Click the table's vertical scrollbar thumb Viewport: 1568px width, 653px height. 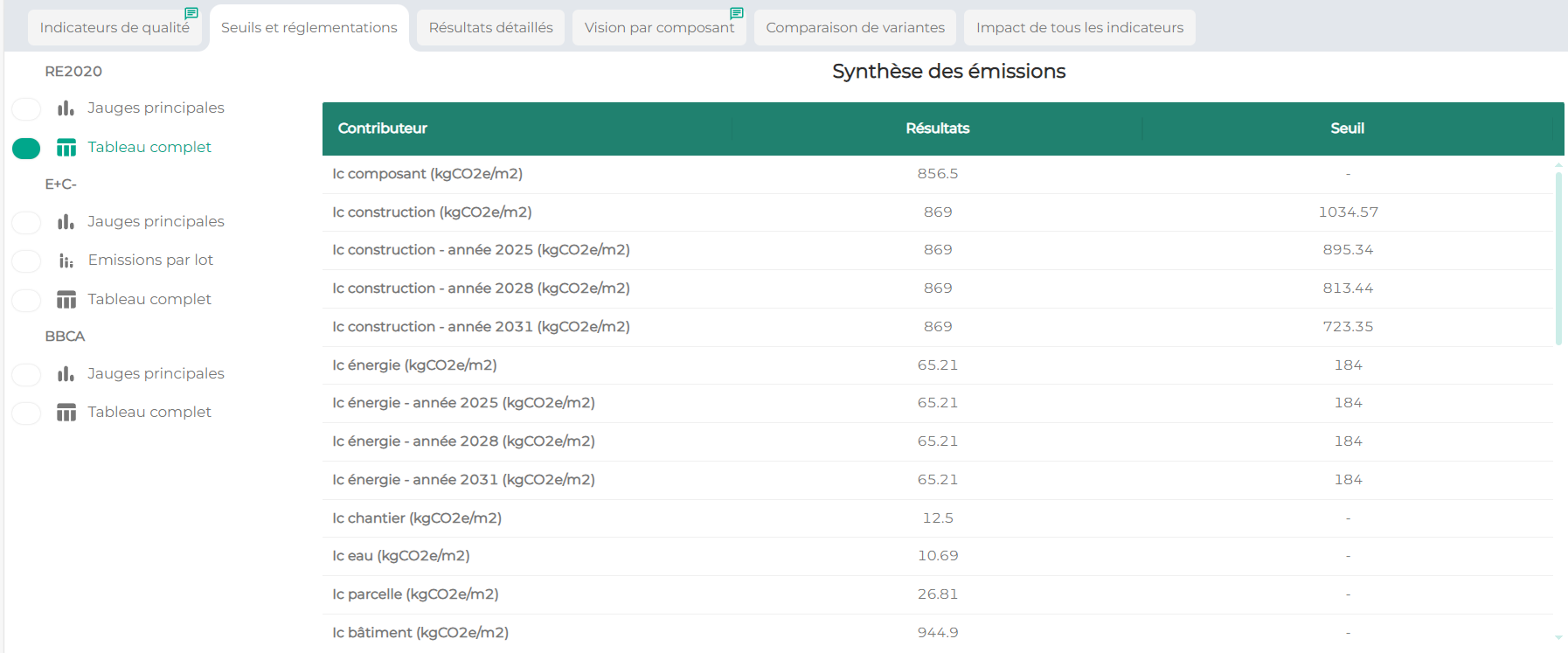coord(1558,258)
